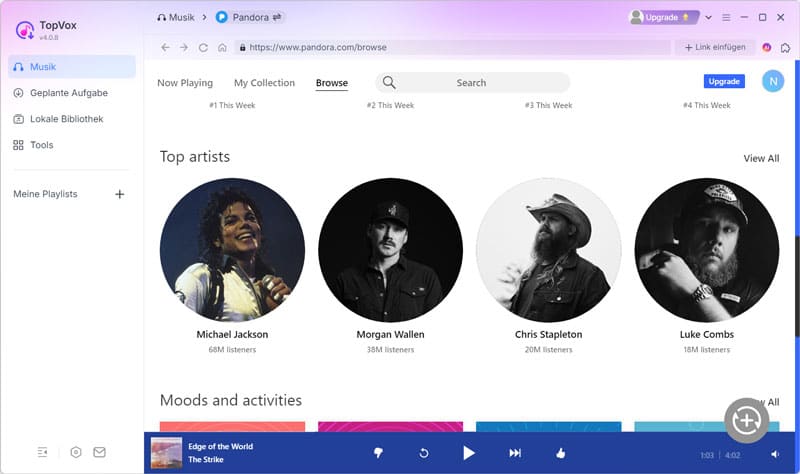The height and width of the screenshot is (474, 800).
Task: Click The Strike artist name in player
Action: (x=206, y=460)
